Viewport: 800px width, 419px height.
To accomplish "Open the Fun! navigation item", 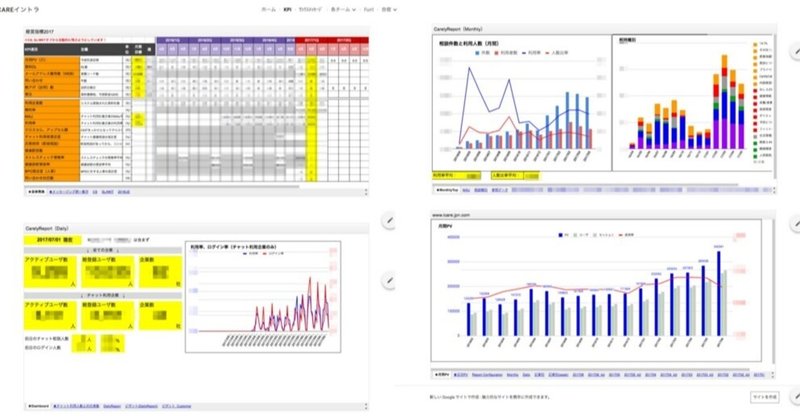I will [368, 9].
